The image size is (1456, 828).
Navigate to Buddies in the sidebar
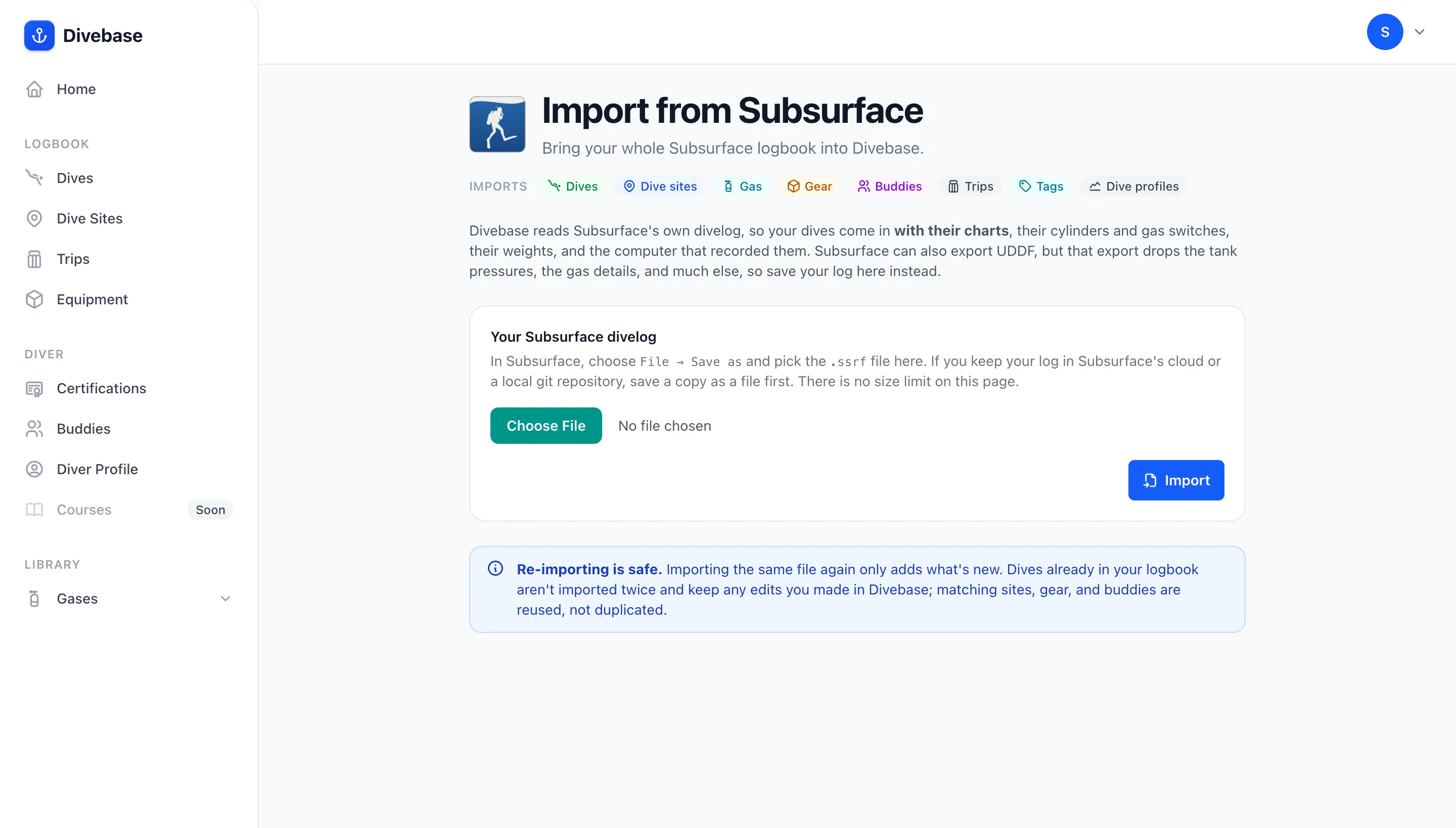pos(128,429)
